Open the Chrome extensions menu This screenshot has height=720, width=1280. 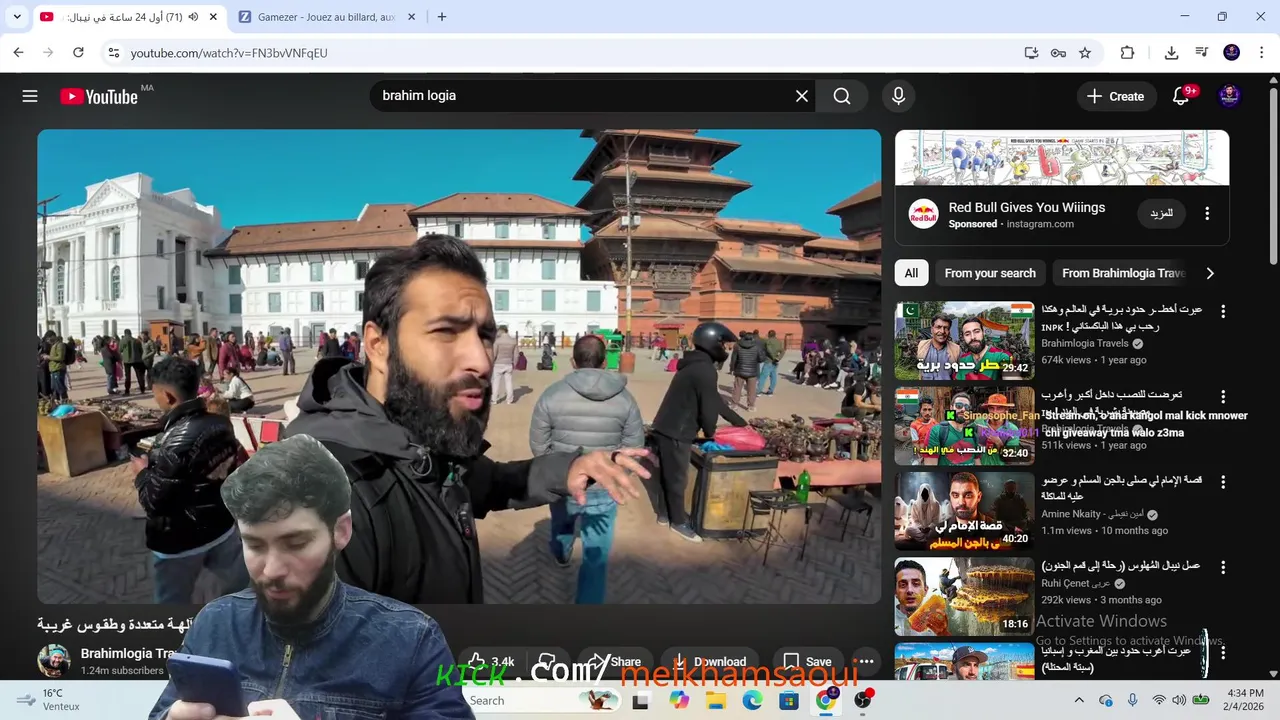tap(1127, 53)
